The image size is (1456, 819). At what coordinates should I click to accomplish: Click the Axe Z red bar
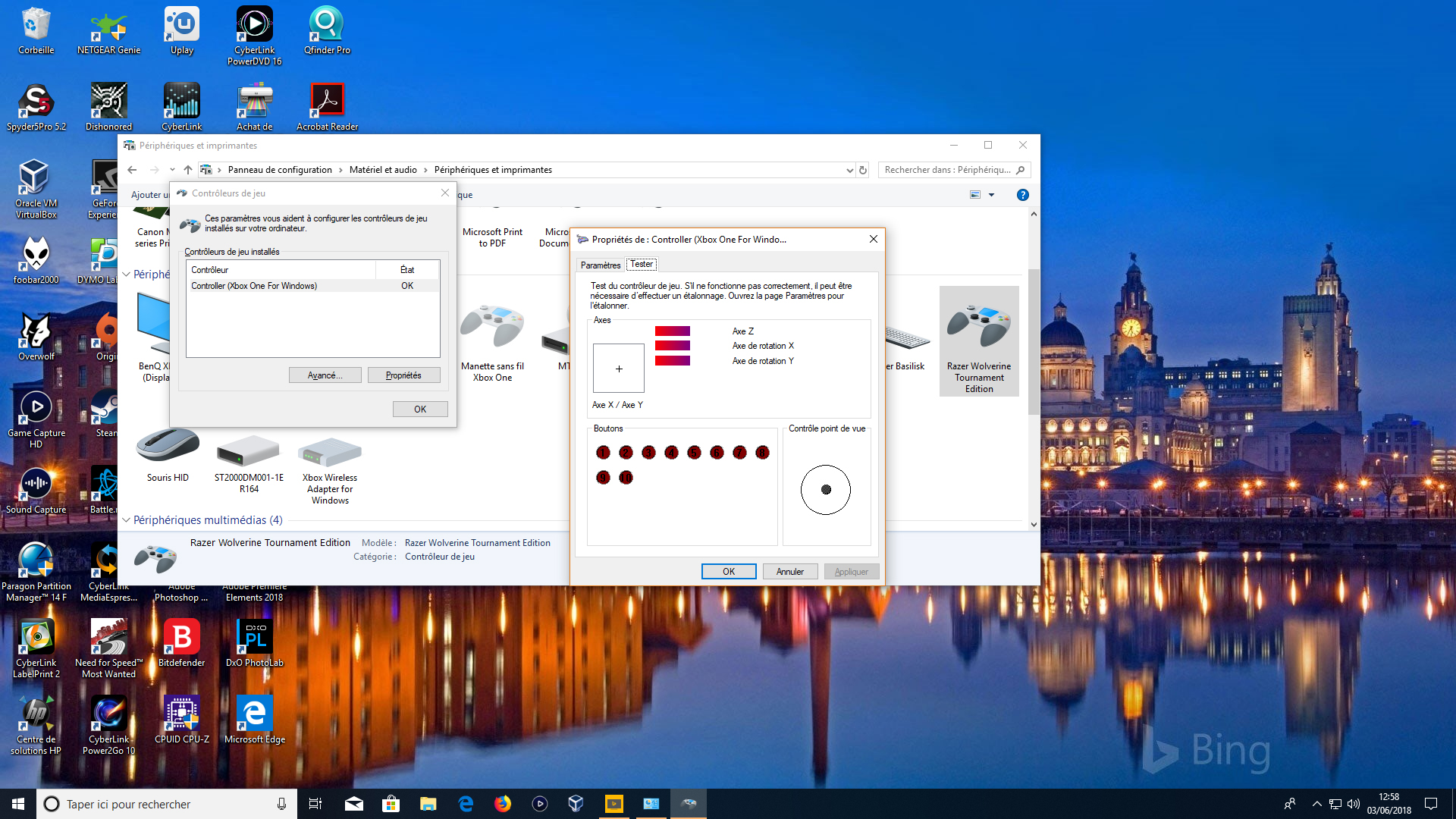point(672,331)
